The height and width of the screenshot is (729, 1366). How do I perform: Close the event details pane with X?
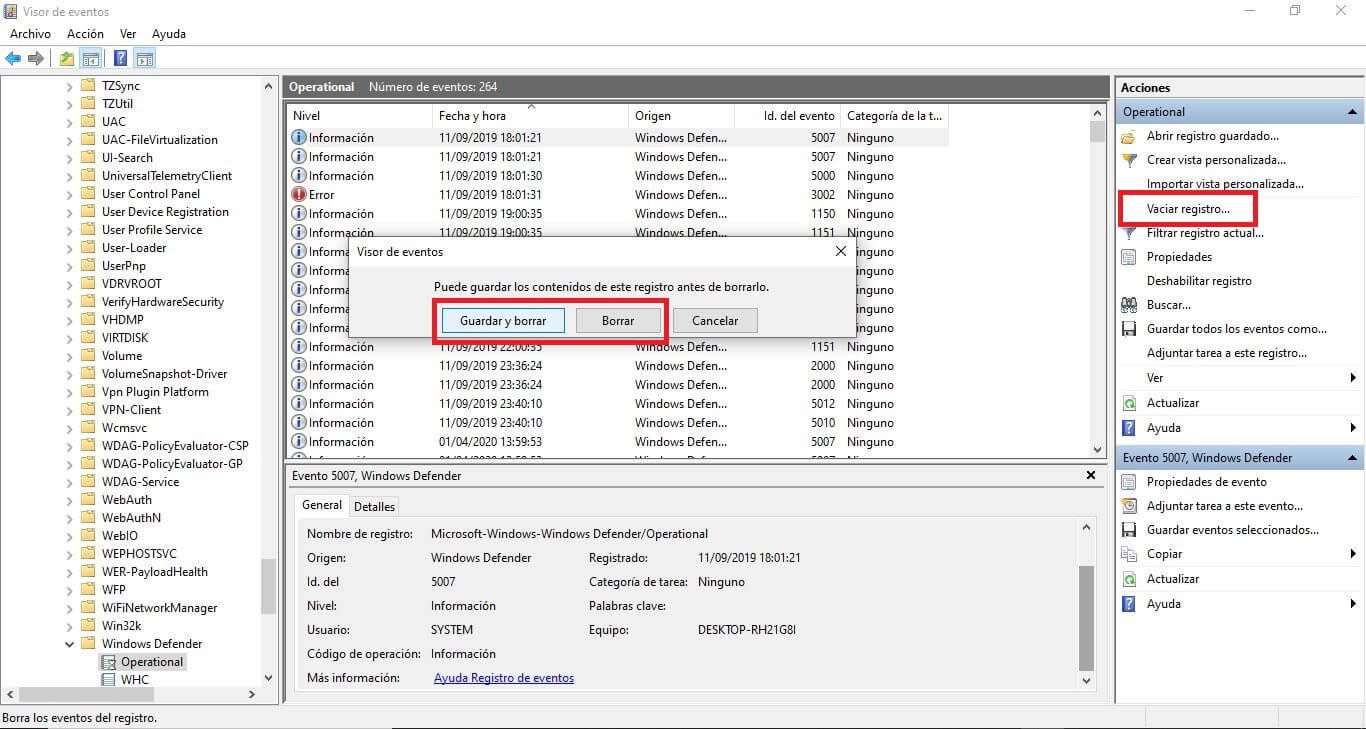[1091, 476]
